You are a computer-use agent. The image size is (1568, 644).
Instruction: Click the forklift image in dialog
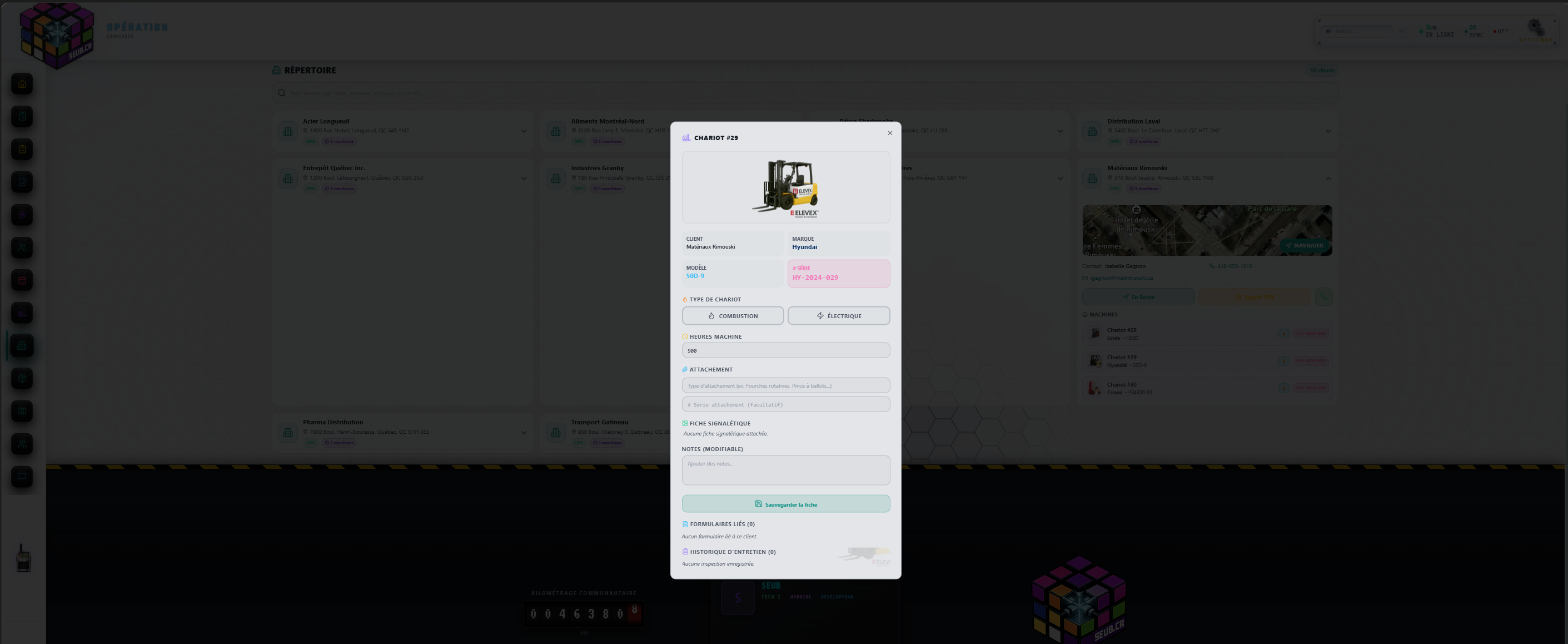786,187
